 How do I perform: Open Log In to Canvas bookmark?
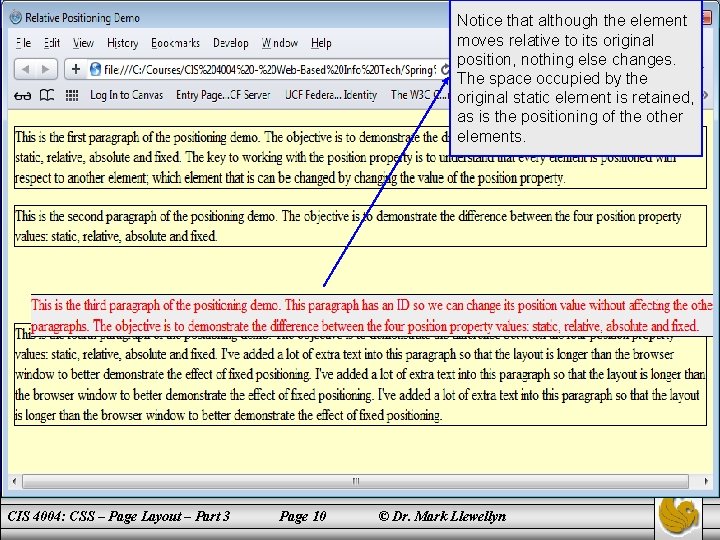click(126, 95)
